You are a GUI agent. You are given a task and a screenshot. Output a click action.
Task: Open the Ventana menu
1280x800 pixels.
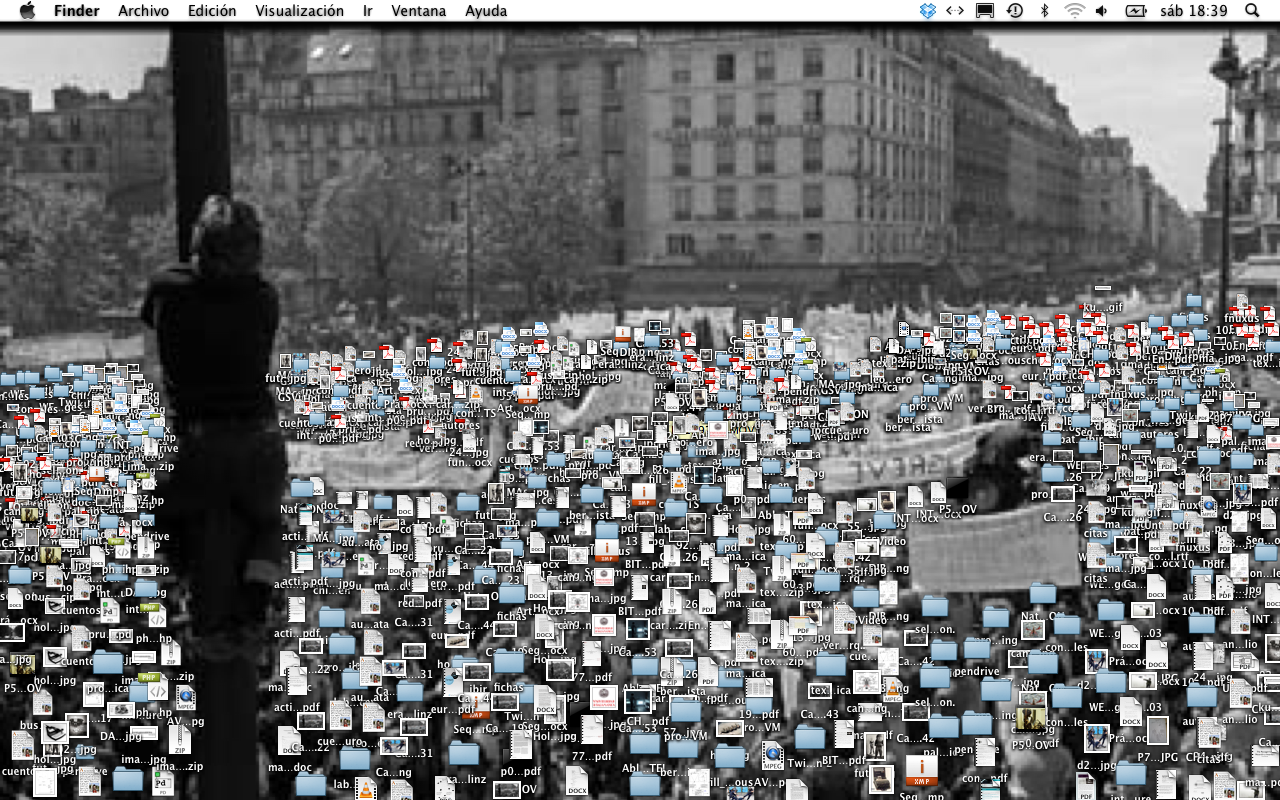point(419,11)
